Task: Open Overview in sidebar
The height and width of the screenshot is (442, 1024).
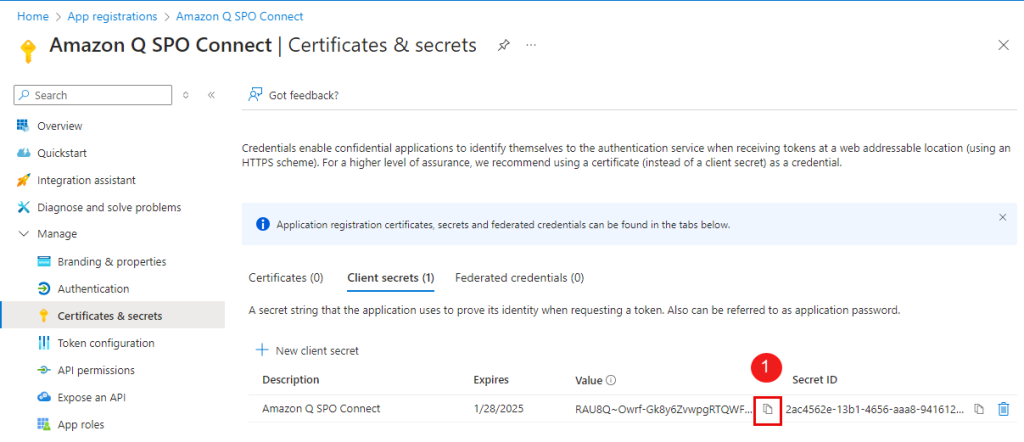Action: tap(59, 126)
